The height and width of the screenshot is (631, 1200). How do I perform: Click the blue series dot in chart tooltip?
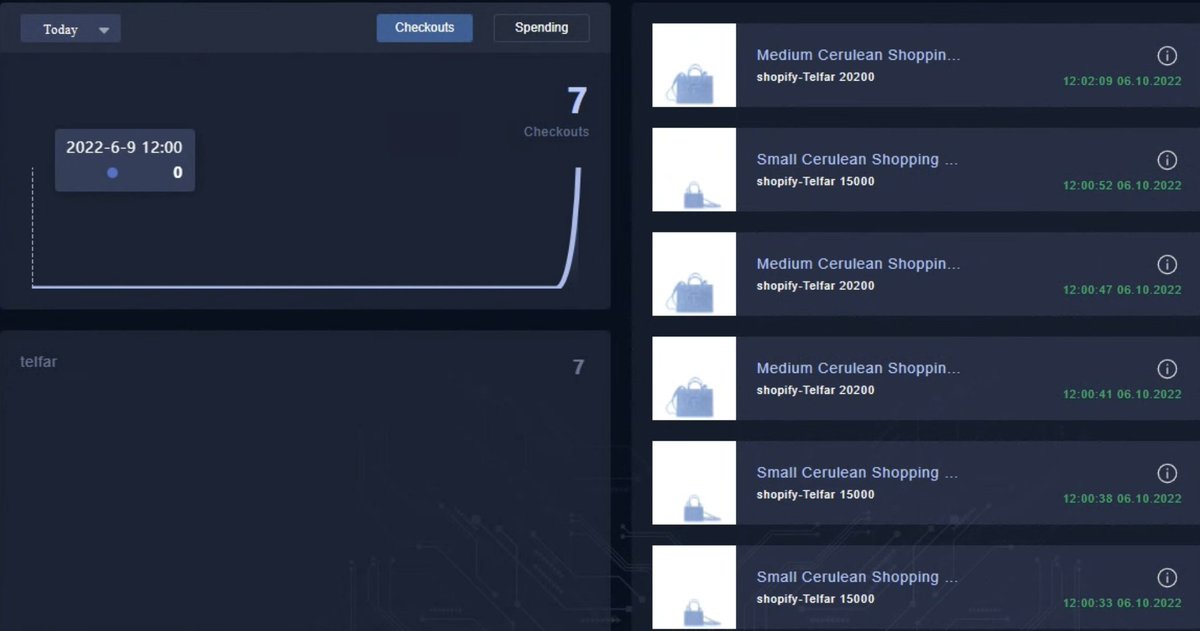click(112, 173)
